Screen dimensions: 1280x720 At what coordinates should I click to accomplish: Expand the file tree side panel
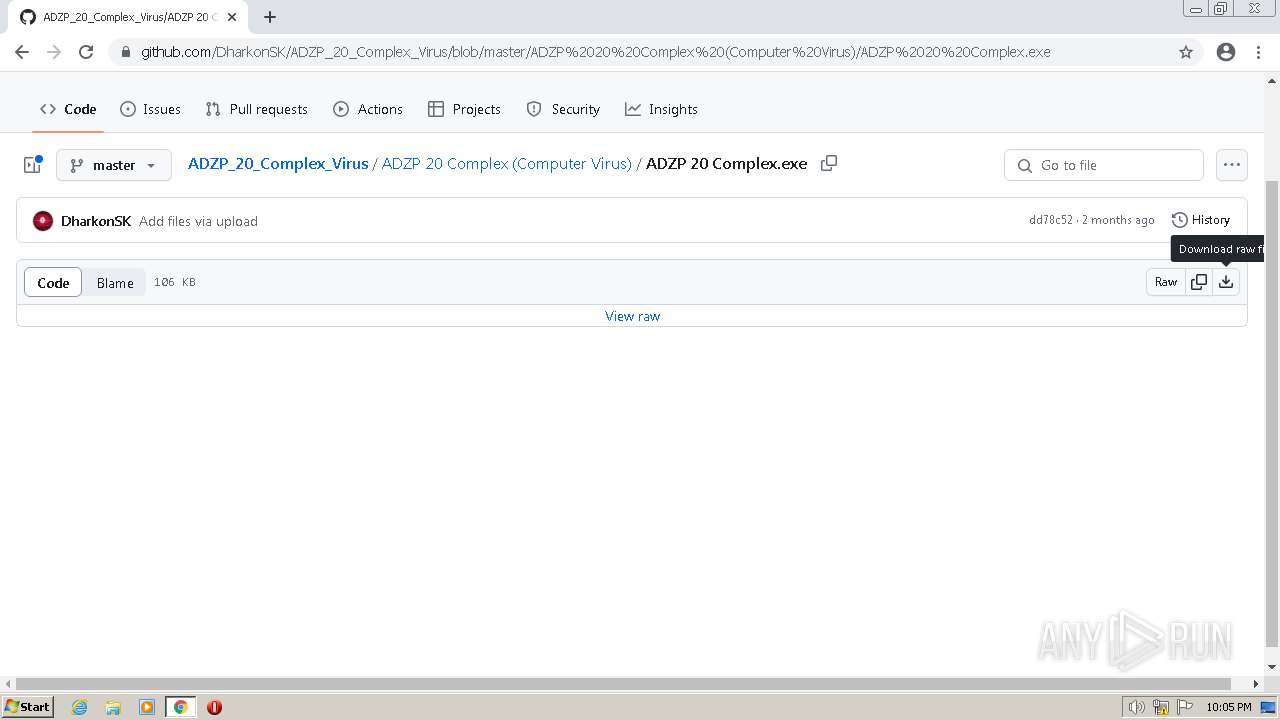click(33, 165)
